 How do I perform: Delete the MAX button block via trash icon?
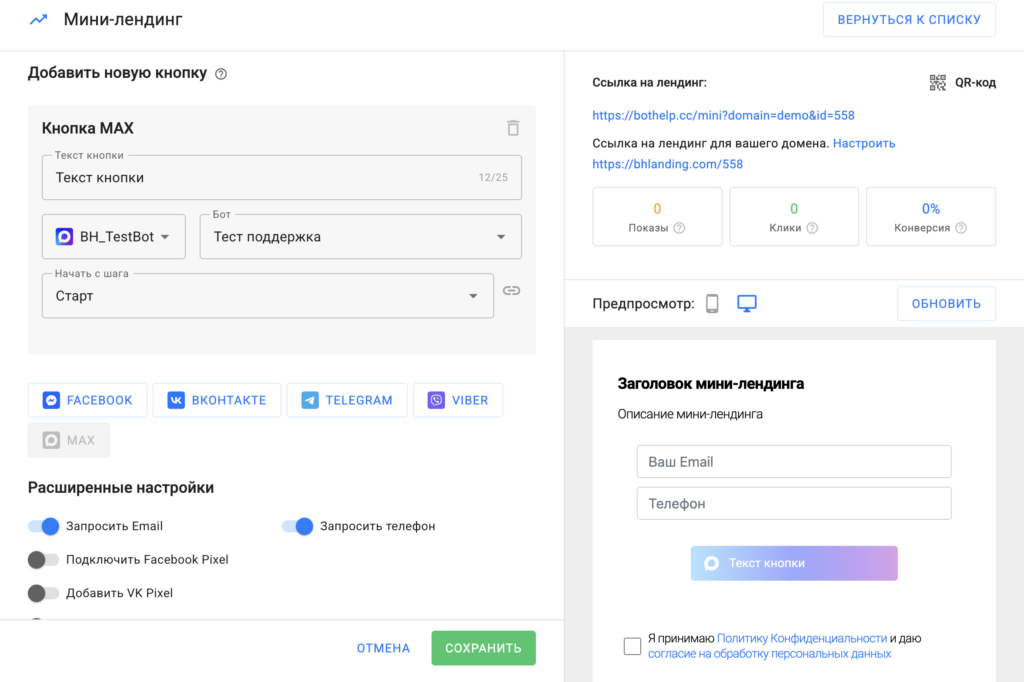click(513, 128)
